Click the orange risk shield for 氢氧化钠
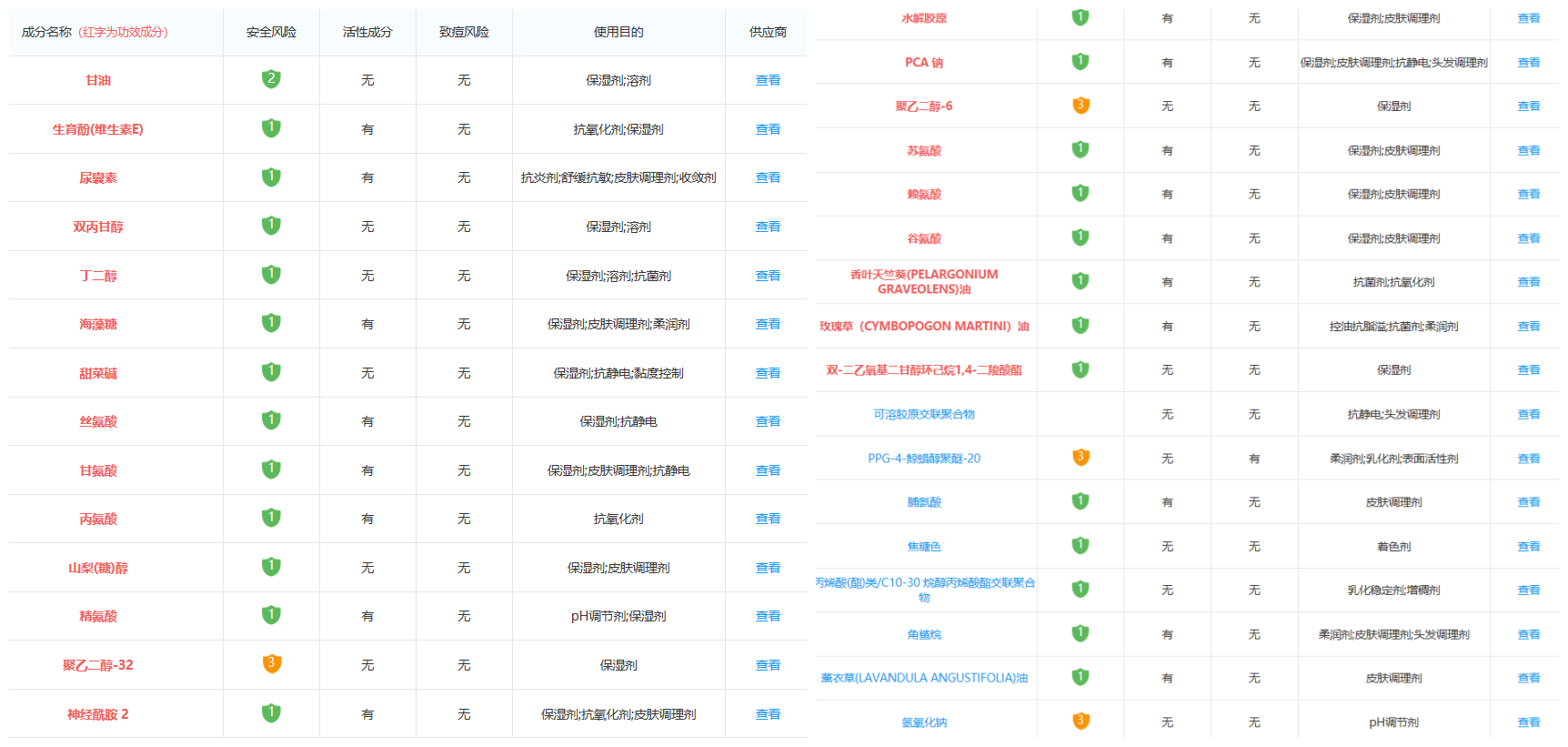The height and width of the screenshot is (747, 1568). coord(1081,722)
